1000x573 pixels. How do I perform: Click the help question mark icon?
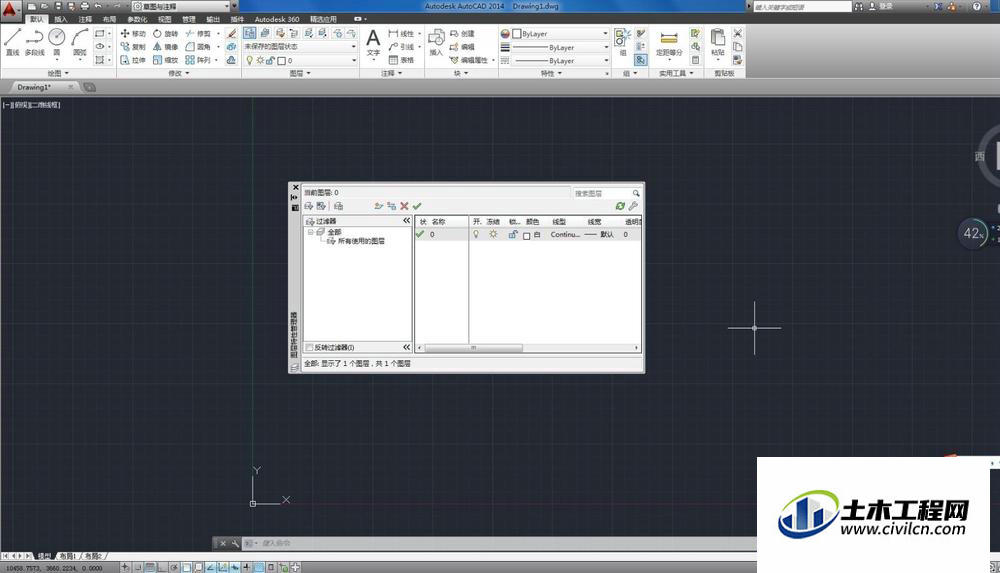(977, 6)
